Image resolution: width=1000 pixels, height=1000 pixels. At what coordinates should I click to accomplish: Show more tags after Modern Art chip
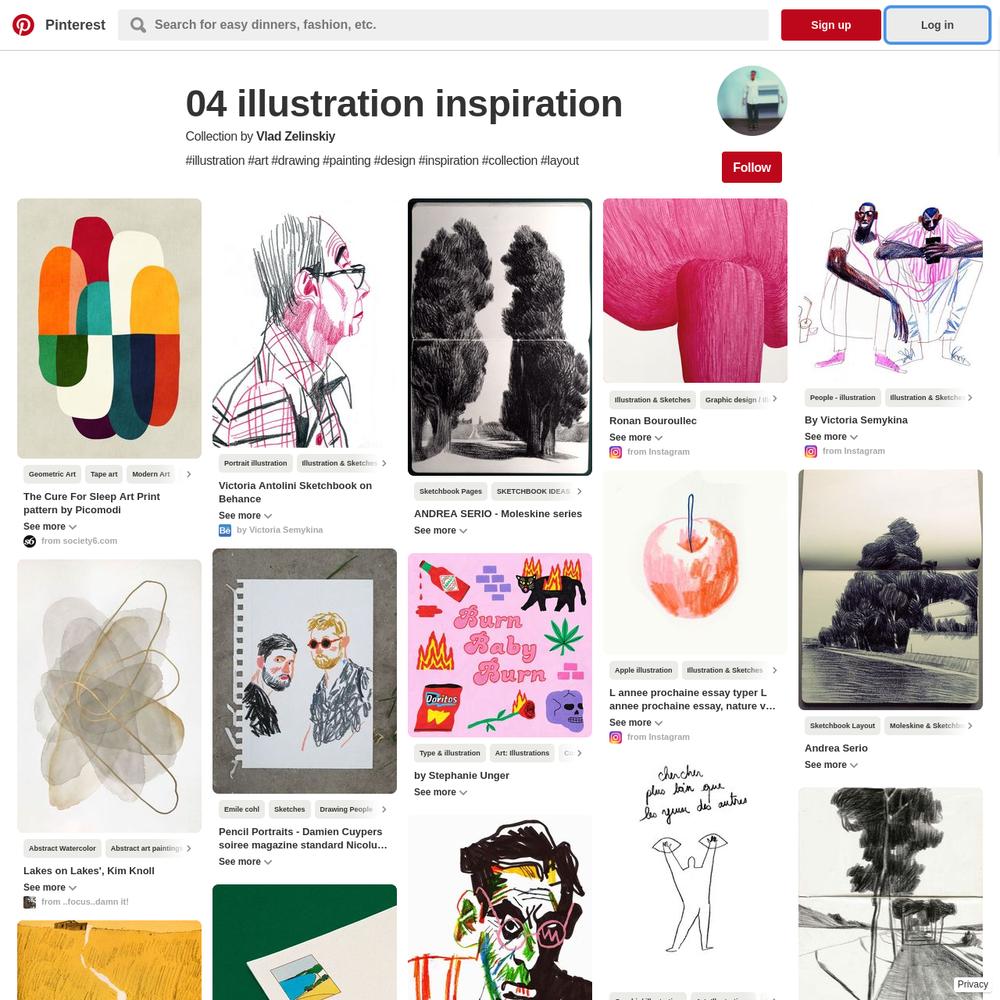point(189,474)
